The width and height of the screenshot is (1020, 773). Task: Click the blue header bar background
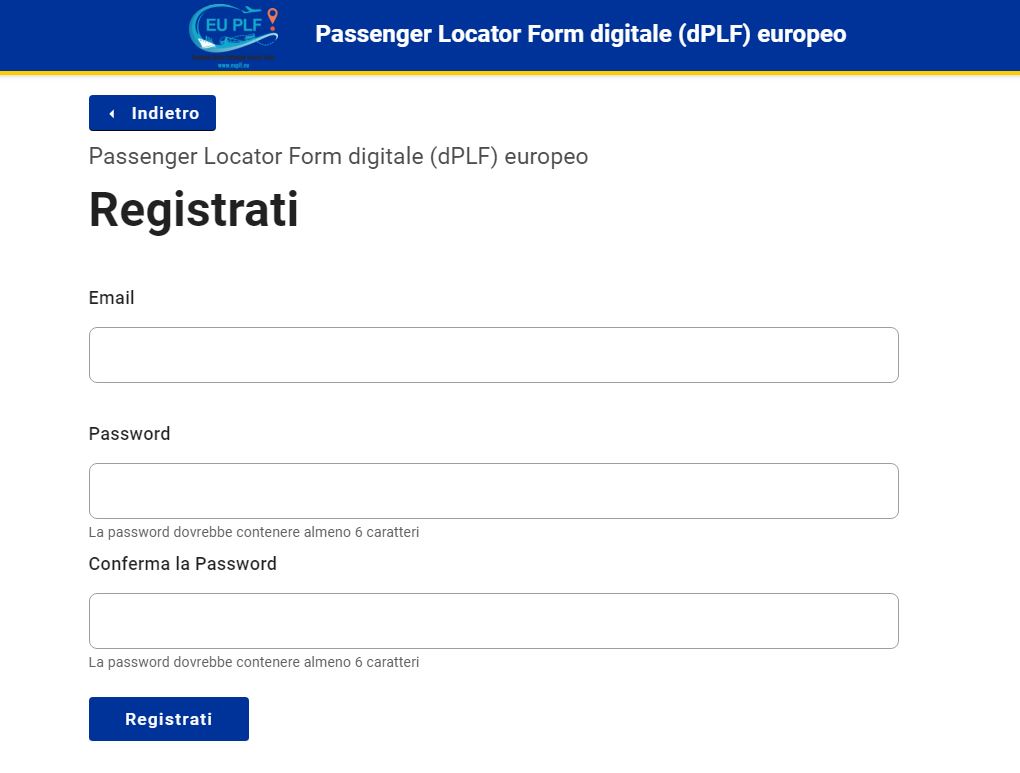click(x=930, y=35)
